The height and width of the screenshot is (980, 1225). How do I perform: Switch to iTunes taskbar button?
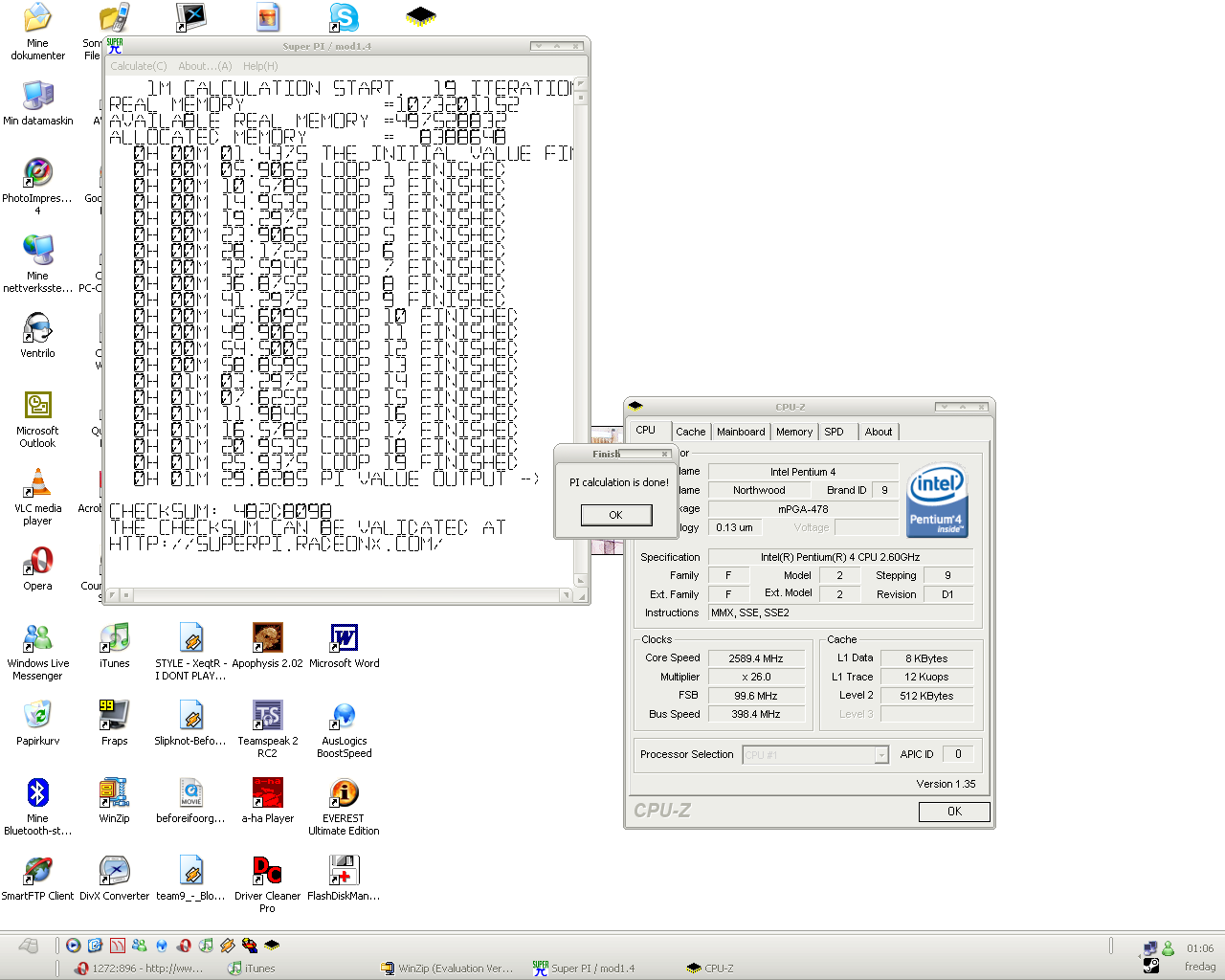[x=253, y=969]
